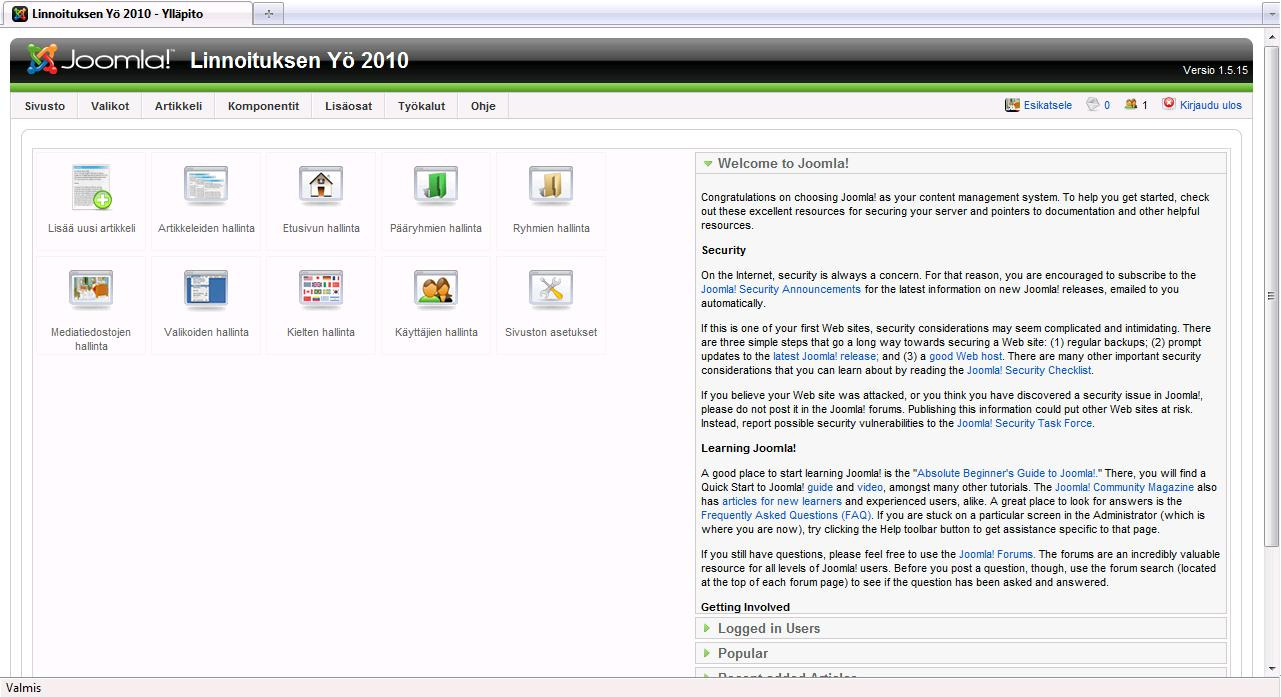Open Absolute Beginner's Guide to Joomla! link
The height and width of the screenshot is (697, 1281).
click(1006, 473)
